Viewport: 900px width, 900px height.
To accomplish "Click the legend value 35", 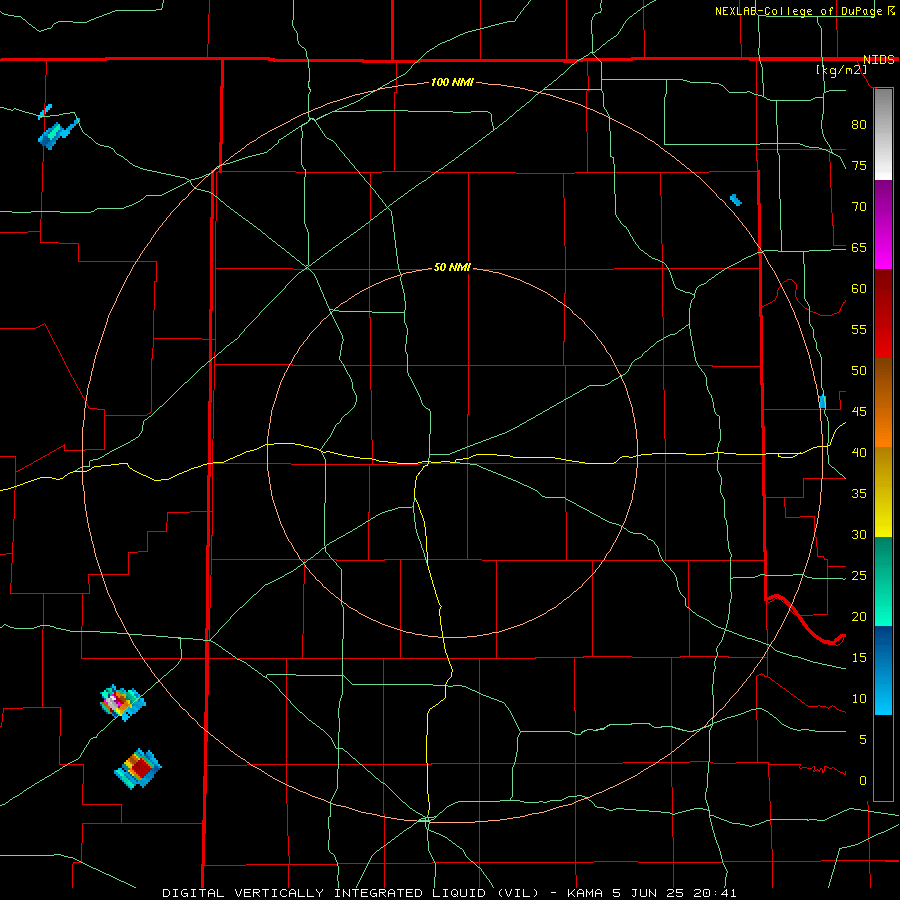I will [859, 494].
